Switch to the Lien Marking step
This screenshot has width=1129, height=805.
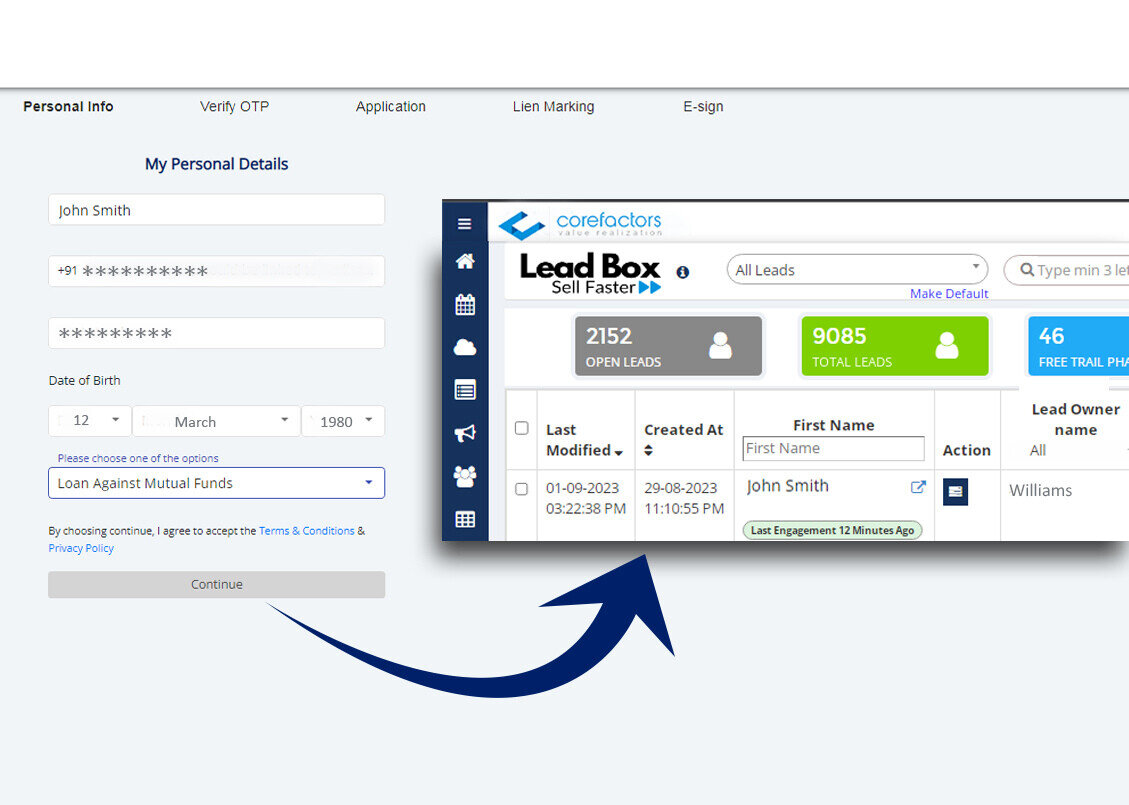(554, 107)
